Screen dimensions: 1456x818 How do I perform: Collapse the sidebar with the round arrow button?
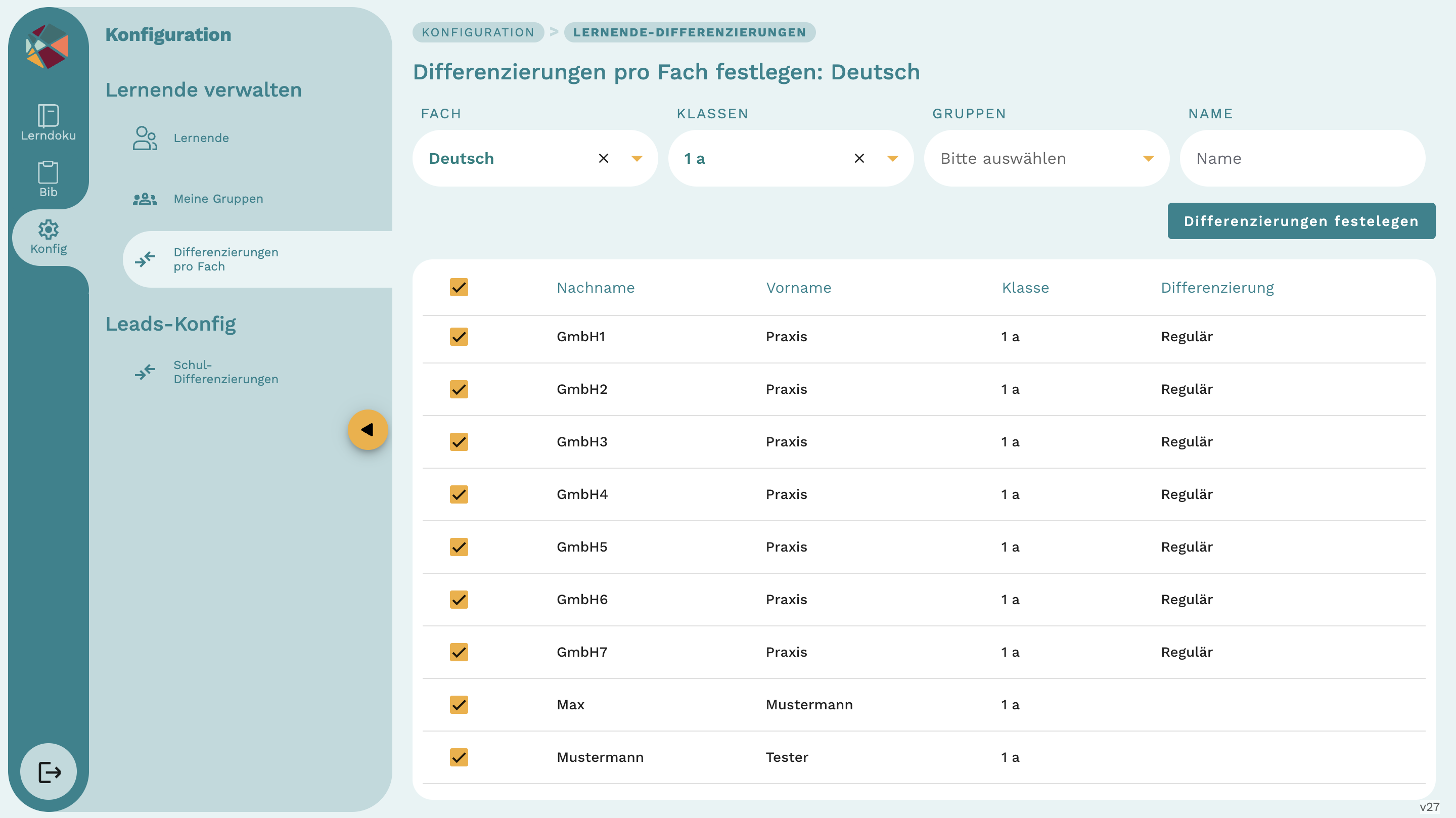[368, 429]
